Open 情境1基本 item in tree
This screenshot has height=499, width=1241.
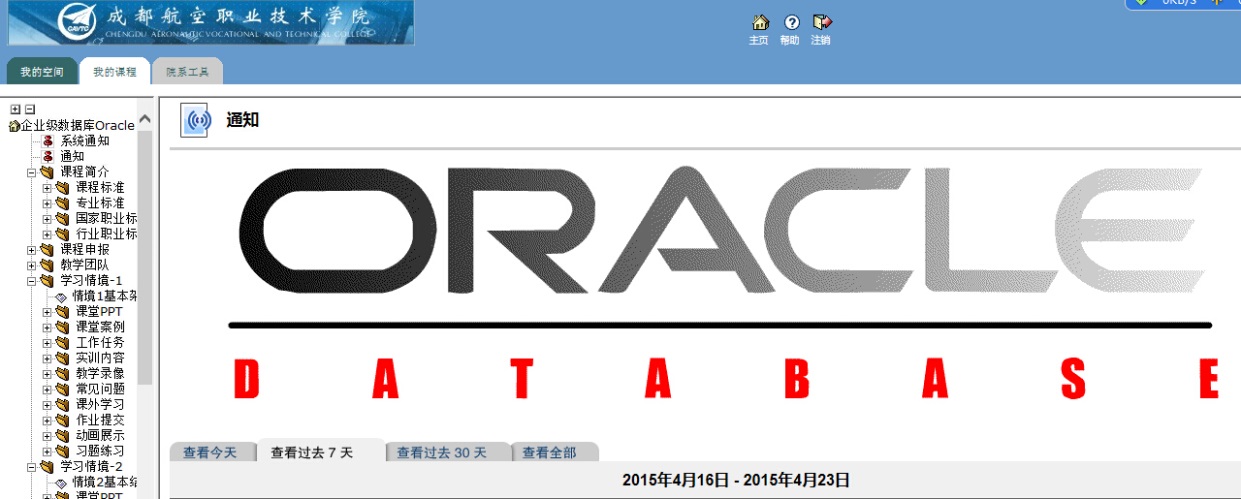(104, 296)
